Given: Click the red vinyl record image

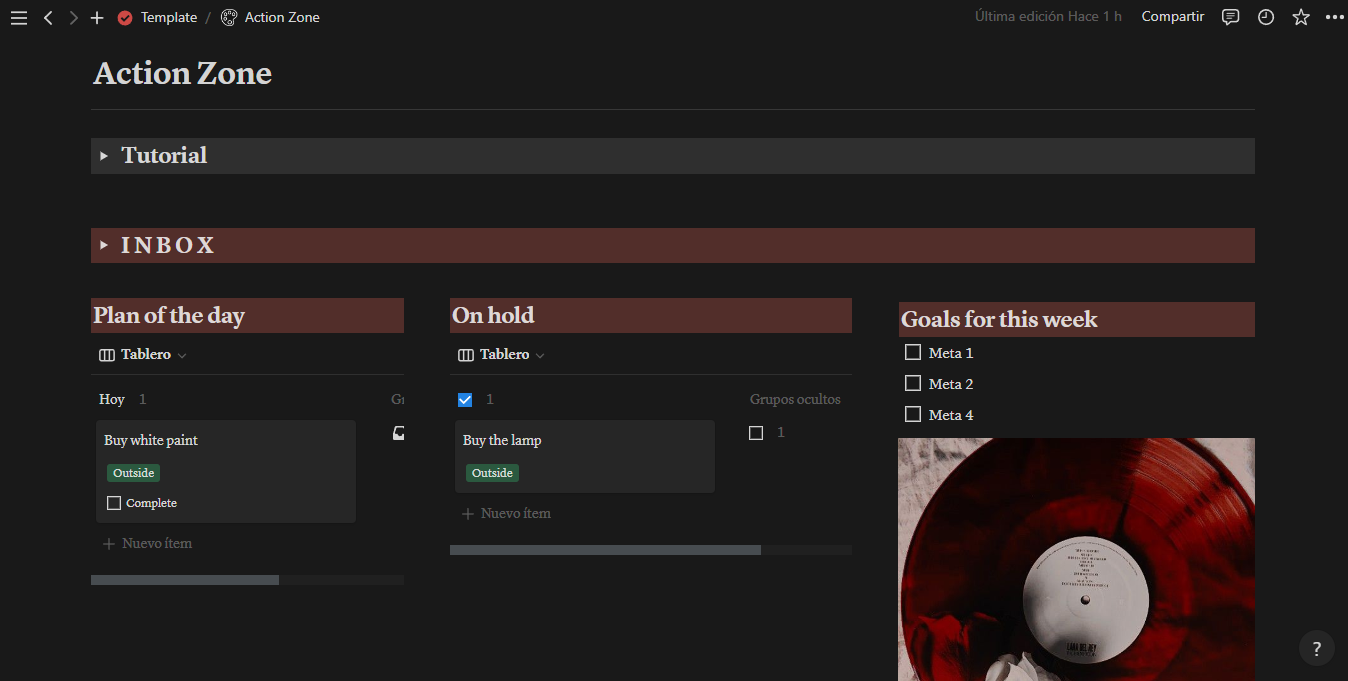Looking at the screenshot, I should tap(1075, 560).
